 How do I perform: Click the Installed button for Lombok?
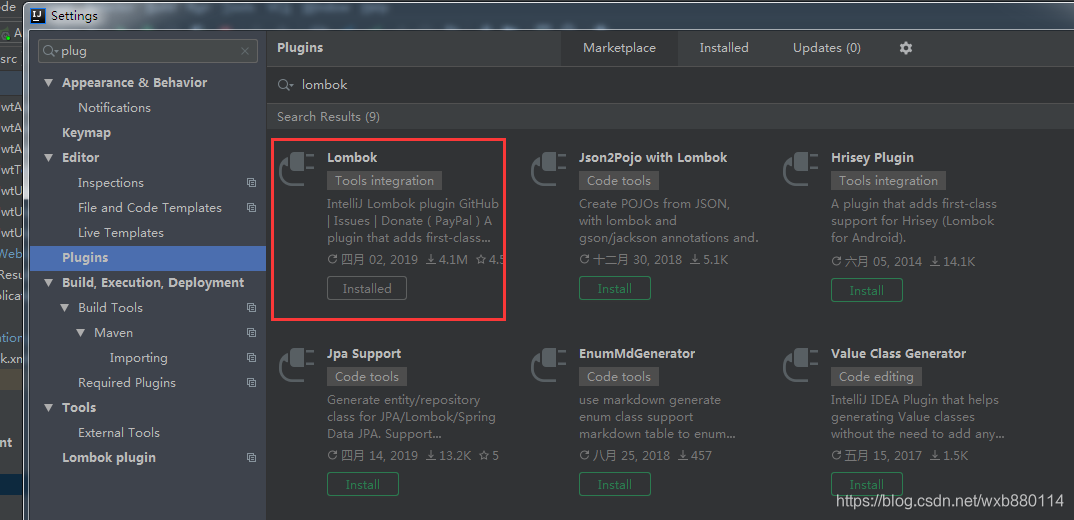[367, 288]
